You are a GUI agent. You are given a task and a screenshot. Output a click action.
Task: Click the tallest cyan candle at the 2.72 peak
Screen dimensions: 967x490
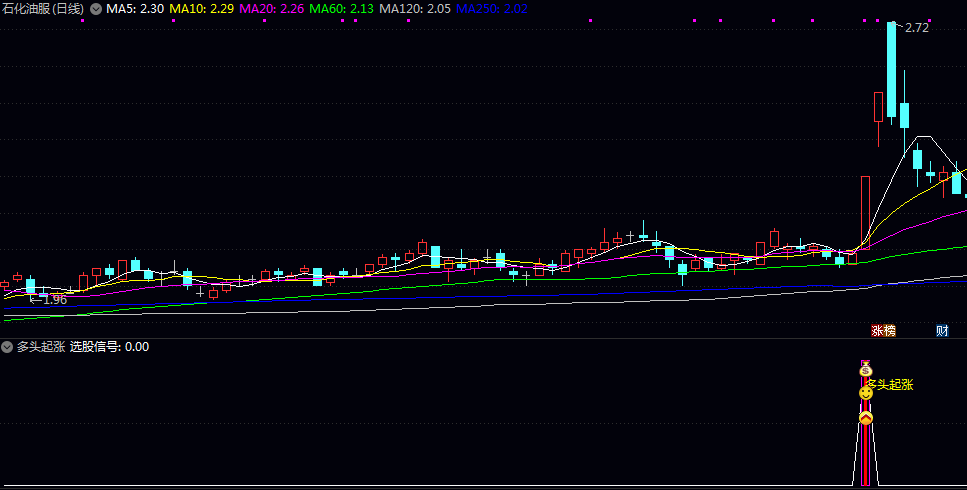(891, 69)
